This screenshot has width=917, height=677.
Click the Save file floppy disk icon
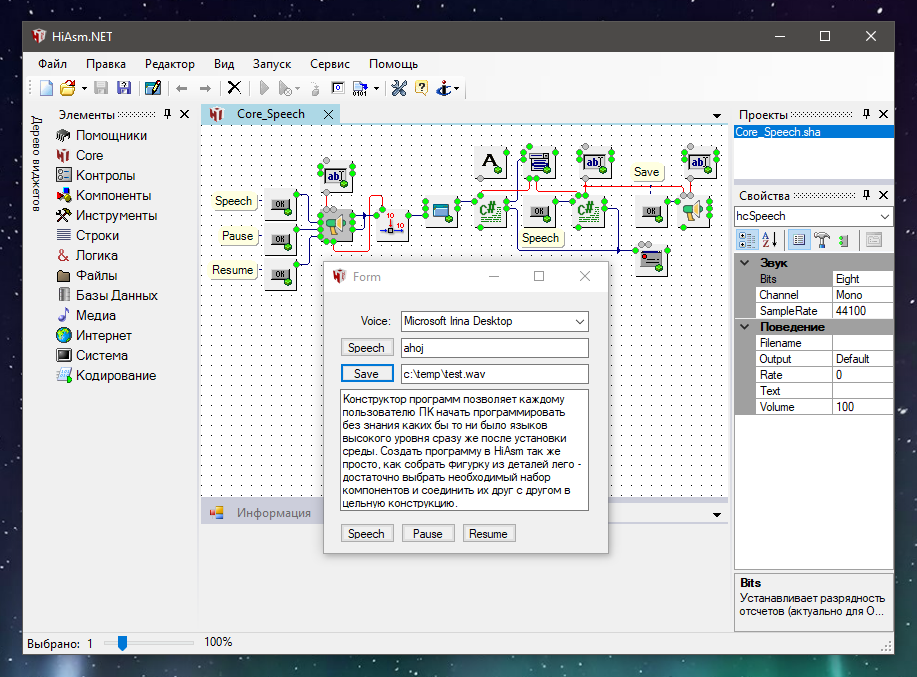(x=103, y=88)
